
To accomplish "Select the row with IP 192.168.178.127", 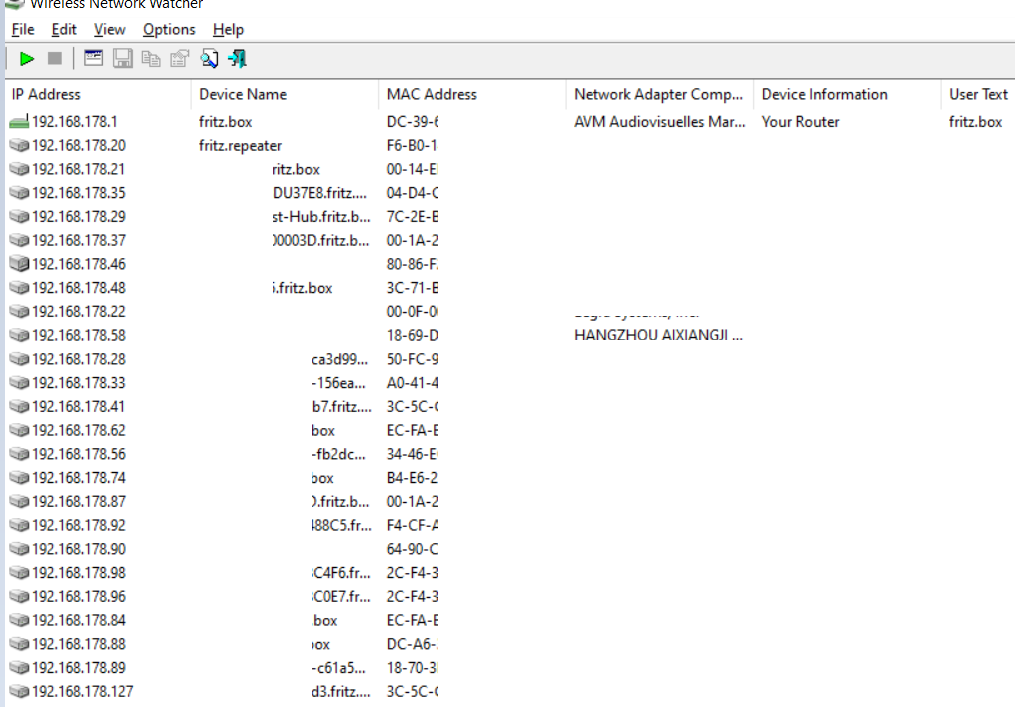I will coord(82,691).
